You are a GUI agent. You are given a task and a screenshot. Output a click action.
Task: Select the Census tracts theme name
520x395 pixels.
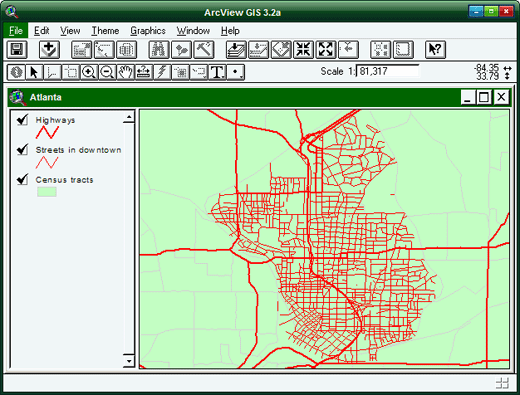tap(64, 180)
